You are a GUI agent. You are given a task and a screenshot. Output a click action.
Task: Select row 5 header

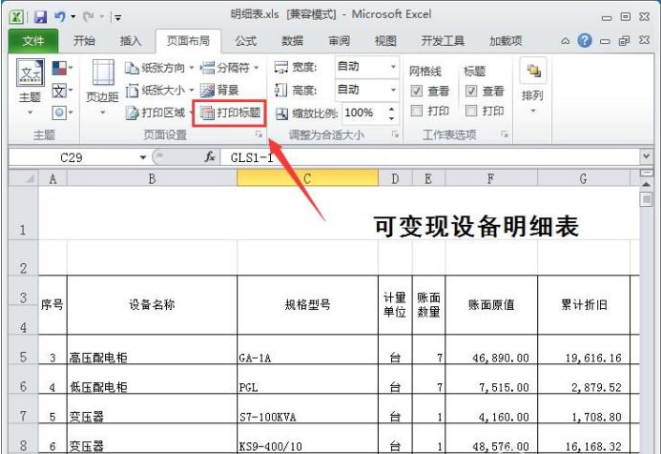click(24, 350)
